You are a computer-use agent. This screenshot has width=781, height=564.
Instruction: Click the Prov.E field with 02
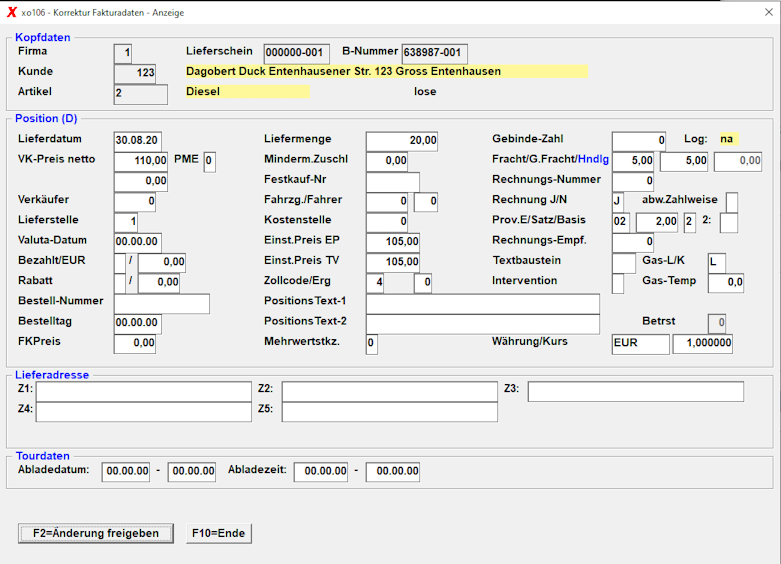coord(621,222)
